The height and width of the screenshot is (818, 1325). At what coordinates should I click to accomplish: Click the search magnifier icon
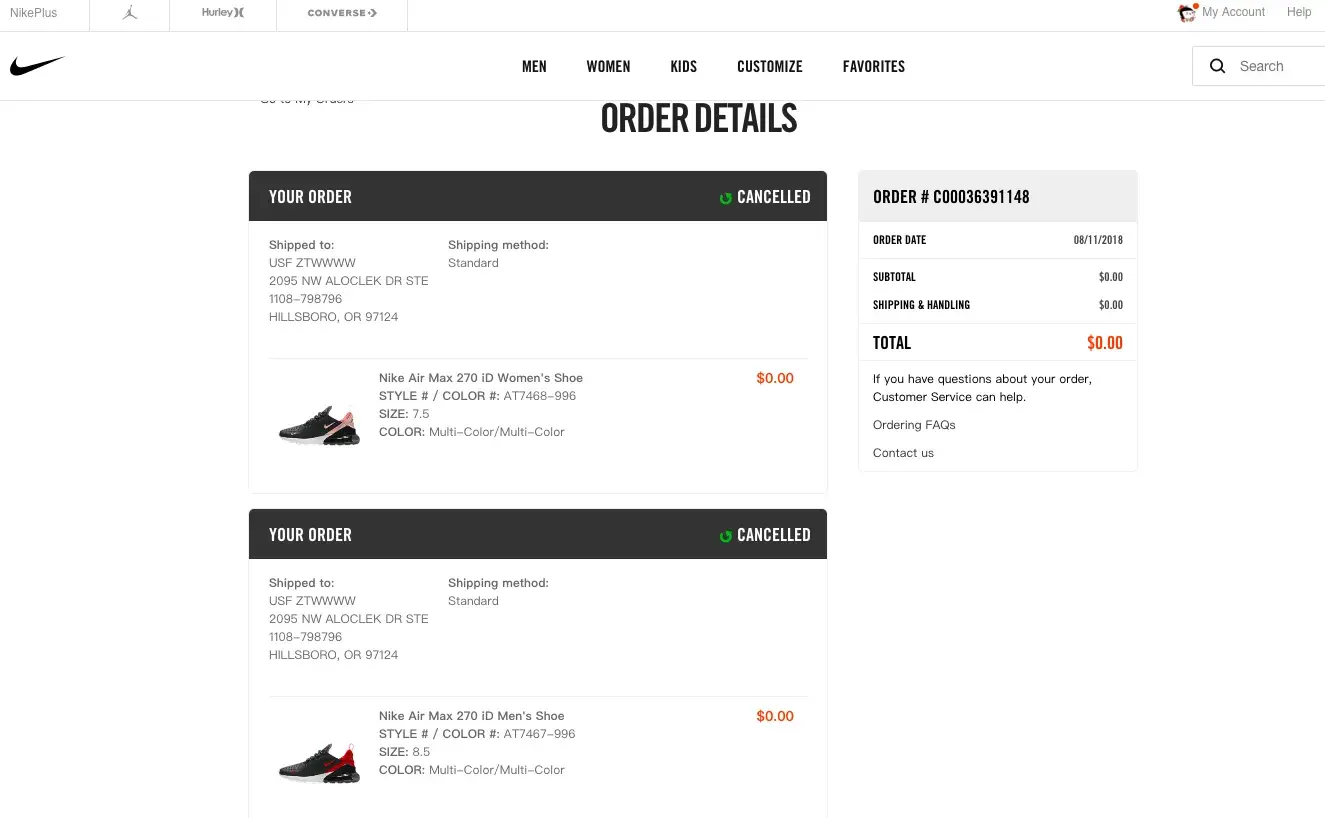(x=1217, y=66)
